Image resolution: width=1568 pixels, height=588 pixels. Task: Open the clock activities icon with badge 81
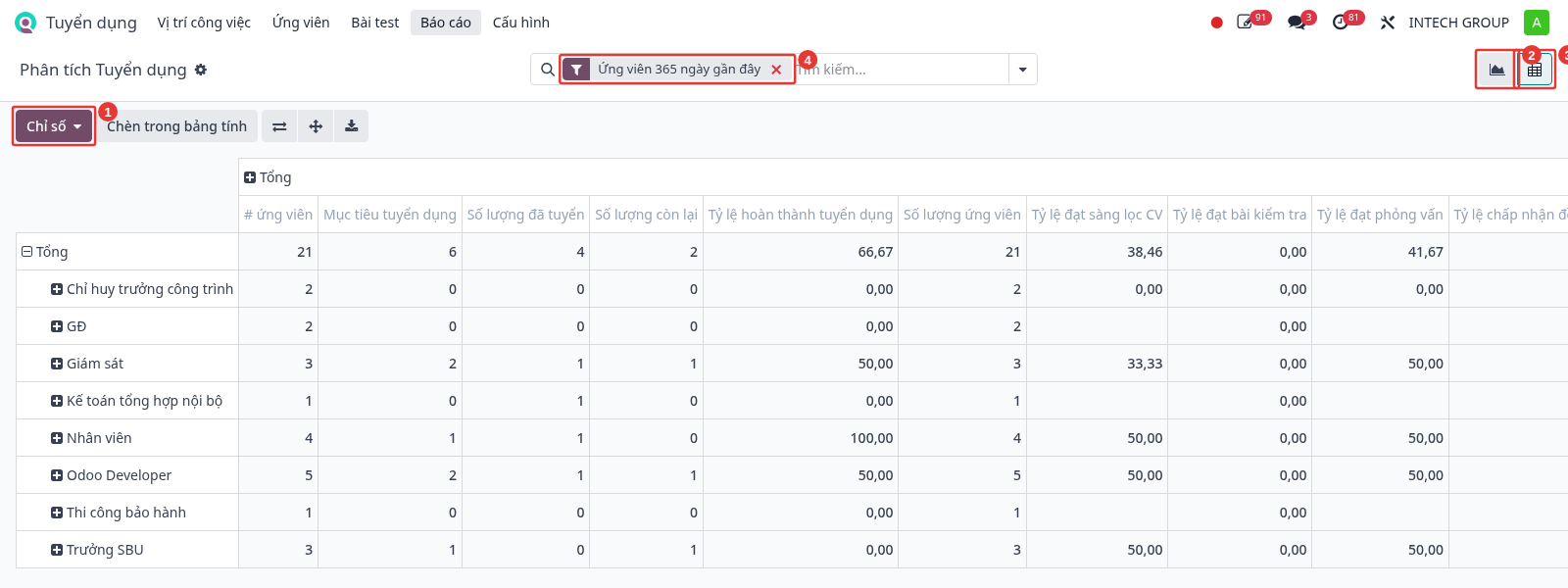[1341, 23]
